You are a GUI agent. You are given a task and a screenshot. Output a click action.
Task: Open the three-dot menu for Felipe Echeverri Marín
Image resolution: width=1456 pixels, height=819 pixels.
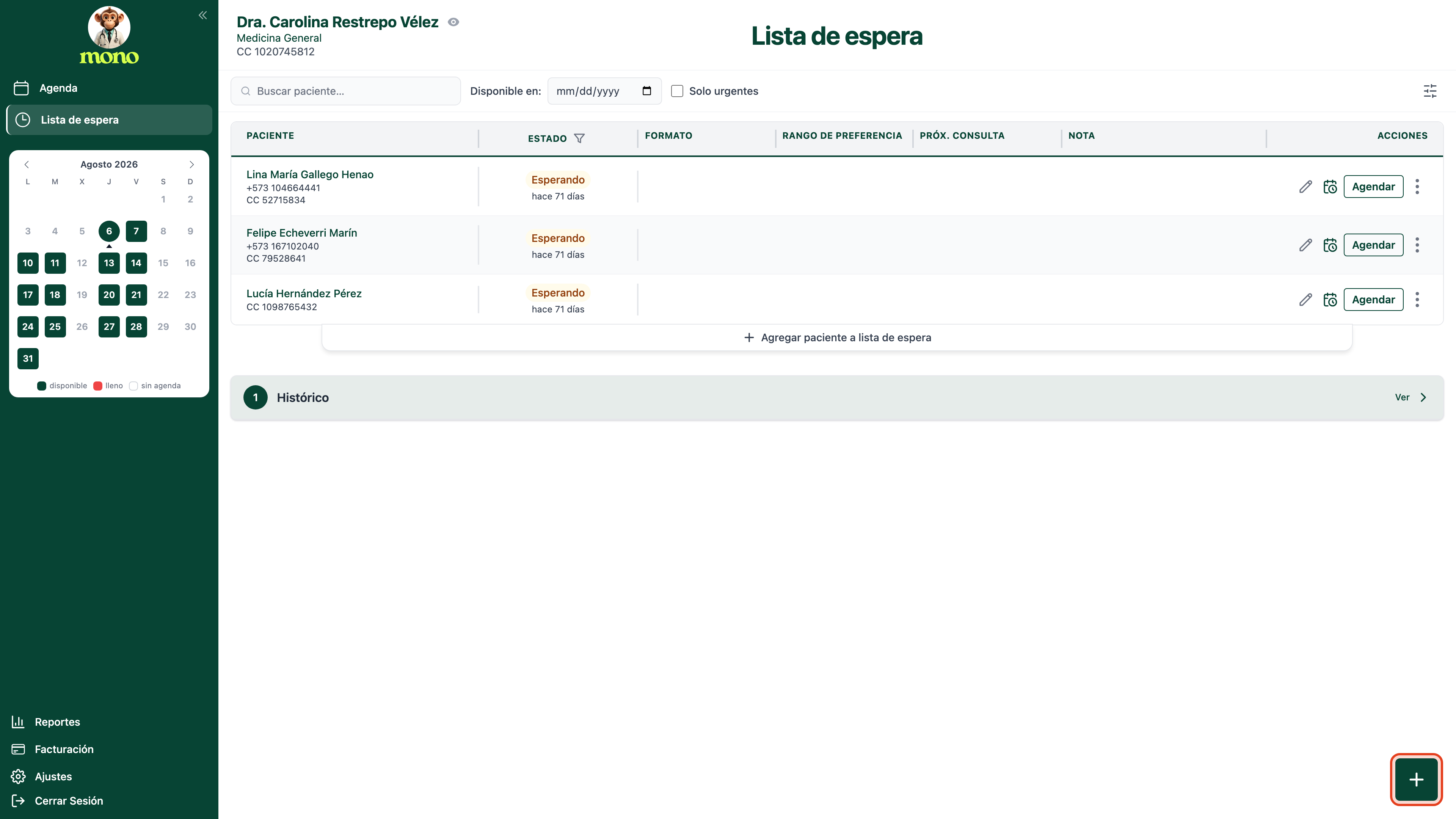click(x=1417, y=245)
